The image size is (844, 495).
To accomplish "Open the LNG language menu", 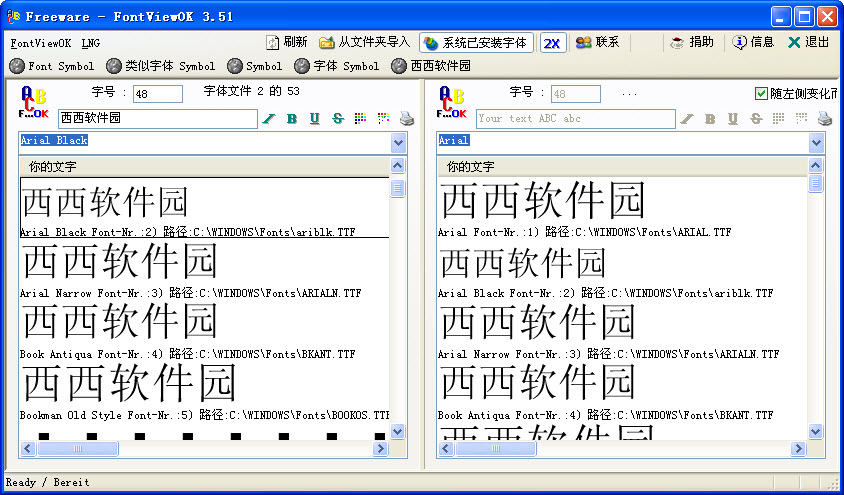I will [x=90, y=43].
